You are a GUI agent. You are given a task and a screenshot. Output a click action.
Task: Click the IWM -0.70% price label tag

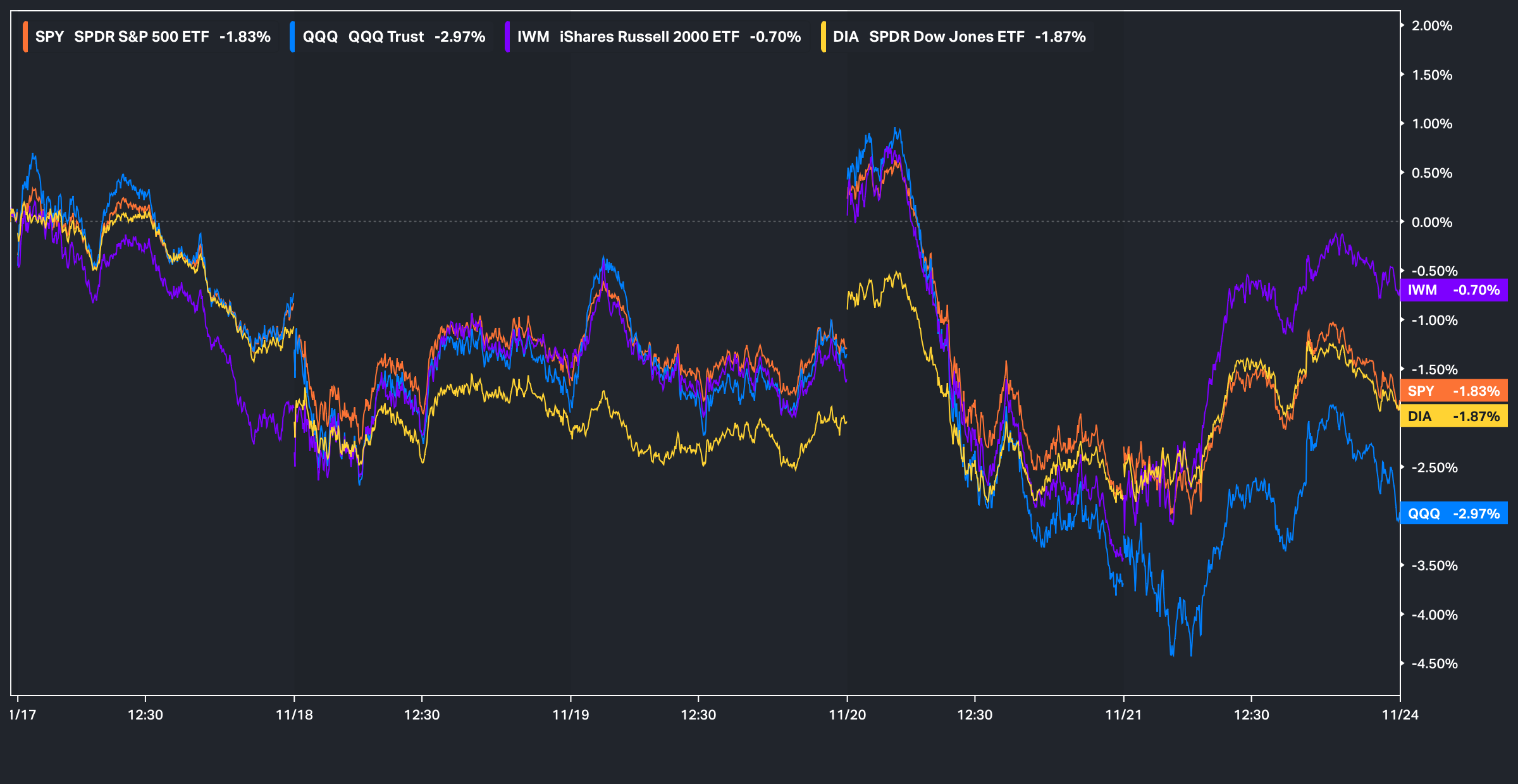pyautogui.click(x=1453, y=290)
